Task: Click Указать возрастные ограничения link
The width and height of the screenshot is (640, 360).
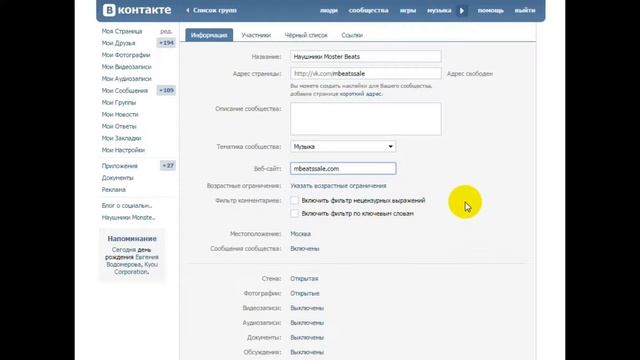Action: click(x=338, y=186)
